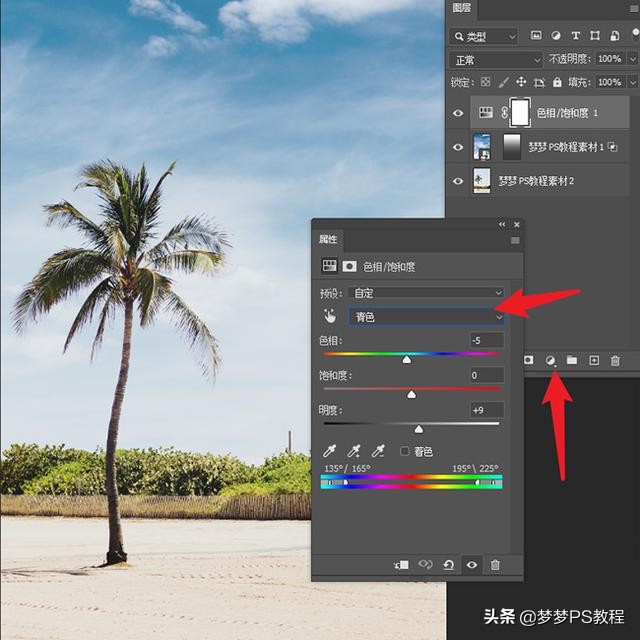Switch to the 图层 panel tab
This screenshot has height=640, width=640.
(462, 8)
